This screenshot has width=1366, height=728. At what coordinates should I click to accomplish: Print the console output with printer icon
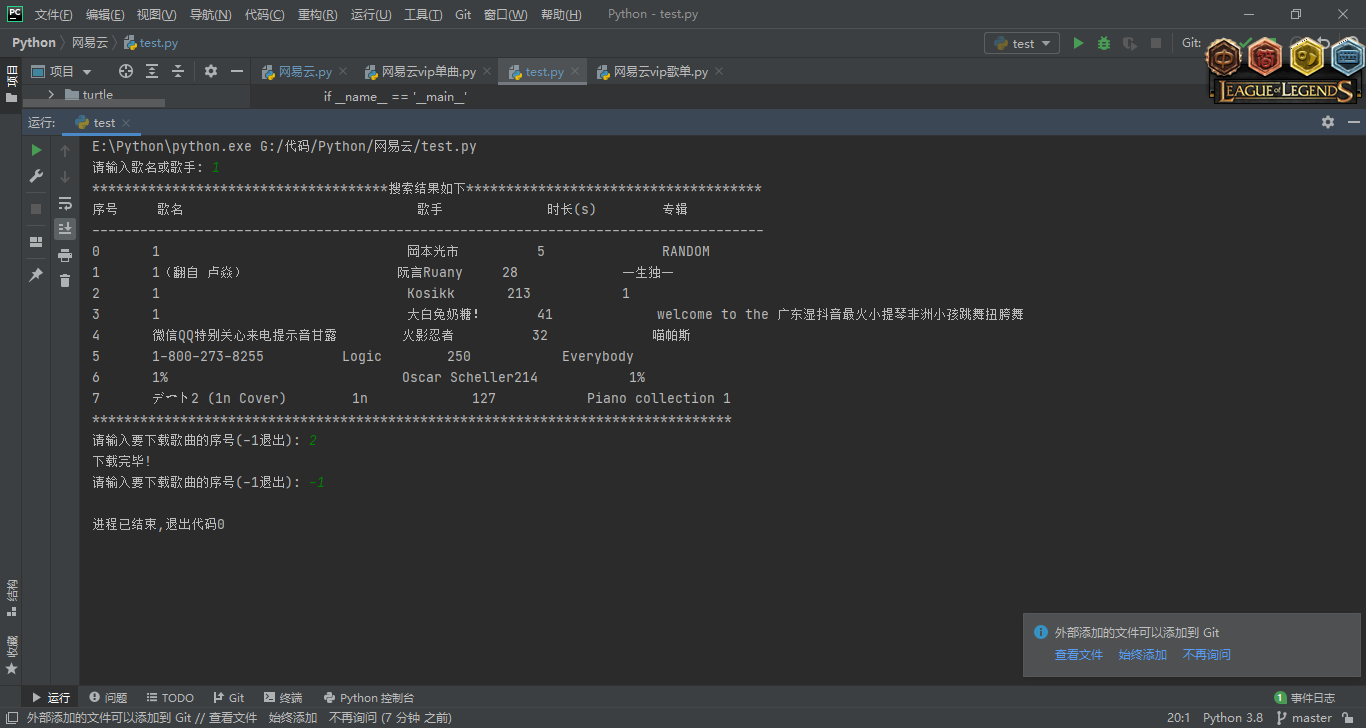click(65, 255)
